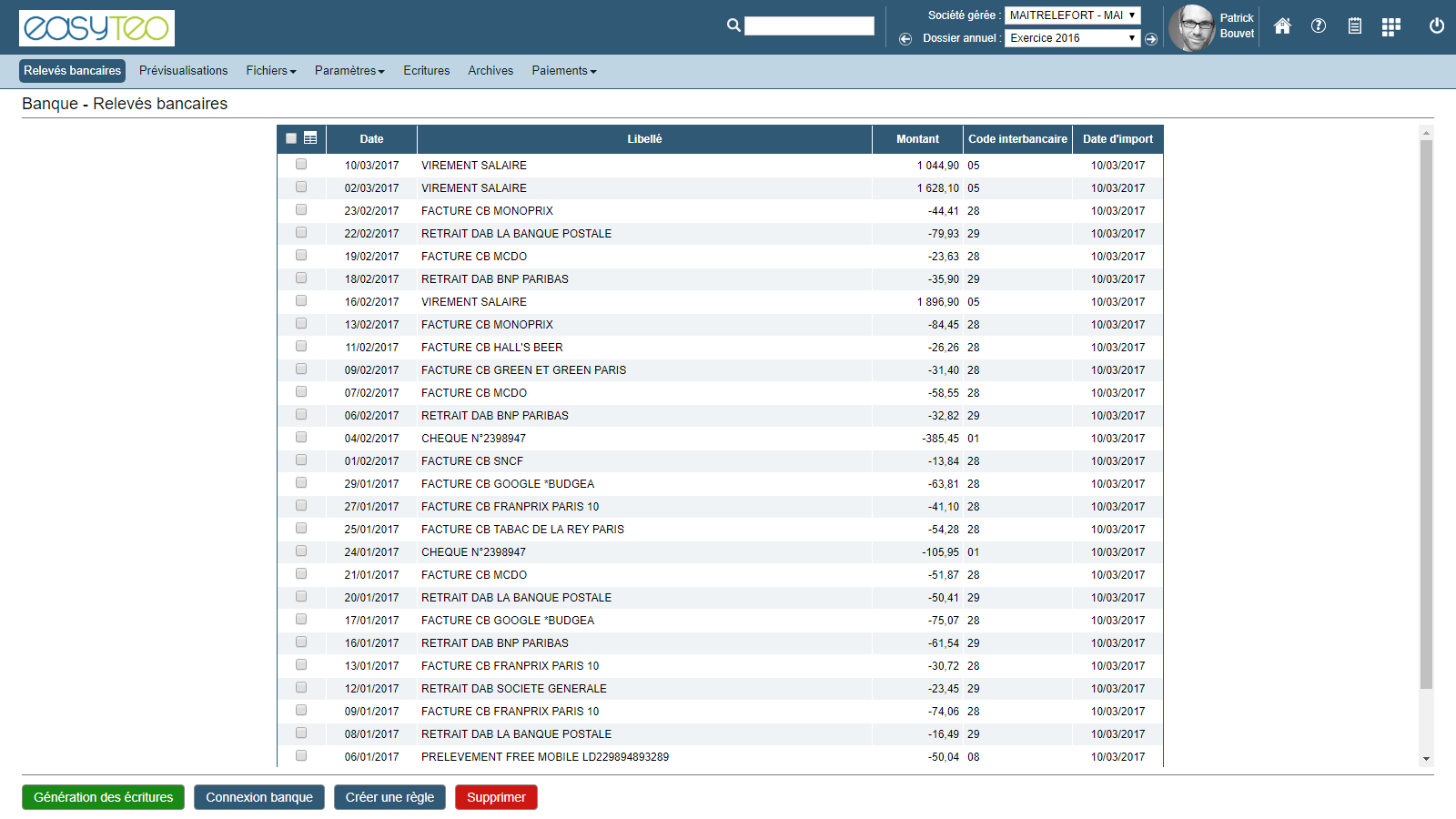Open the clipboard notes icon
1456x819 pixels.
tap(1355, 26)
